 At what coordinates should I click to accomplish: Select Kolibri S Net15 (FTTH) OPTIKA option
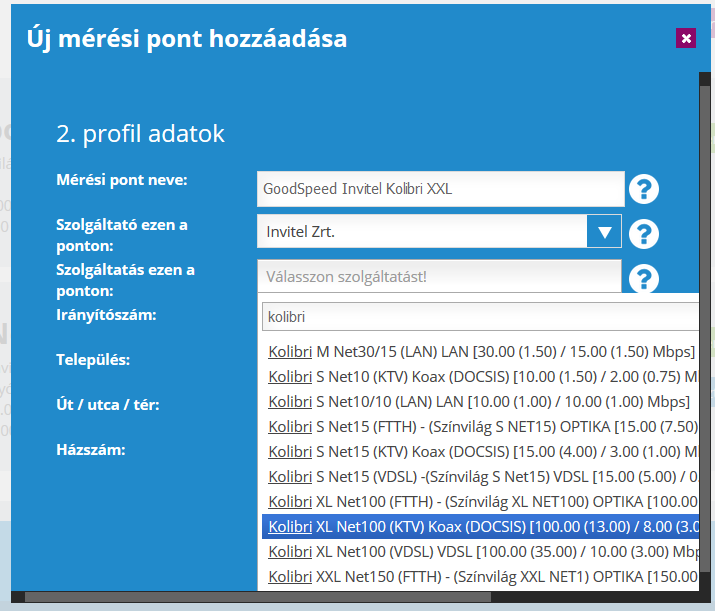[x=480, y=427]
